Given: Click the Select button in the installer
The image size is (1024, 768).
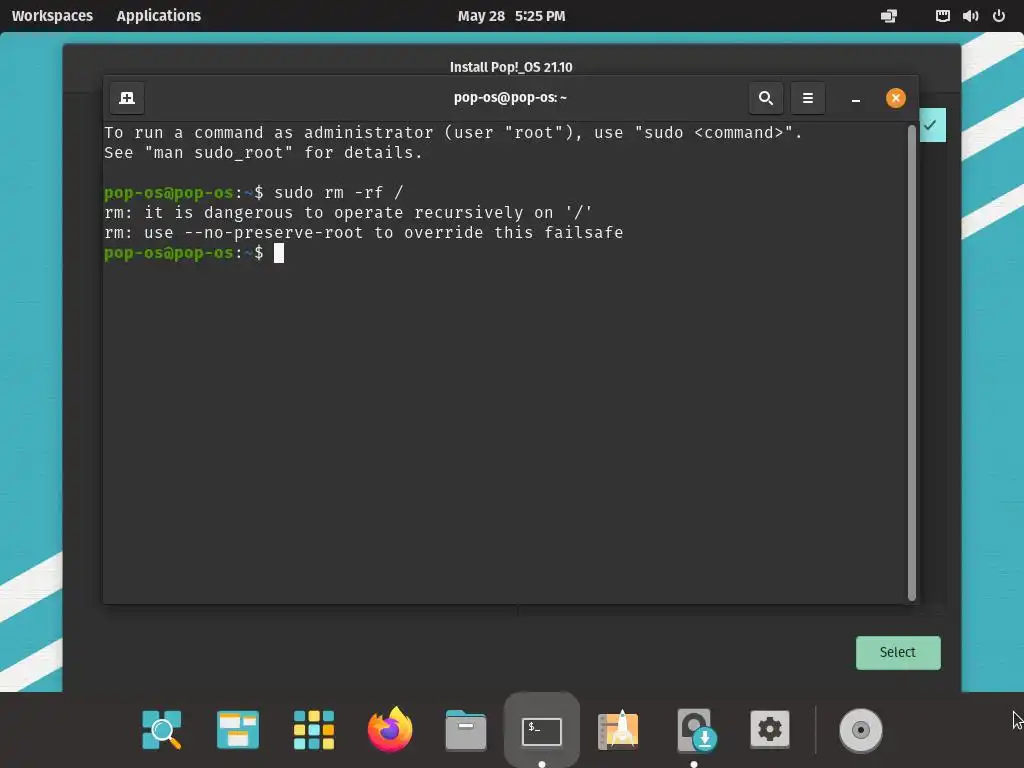Looking at the screenshot, I should point(898,652).
